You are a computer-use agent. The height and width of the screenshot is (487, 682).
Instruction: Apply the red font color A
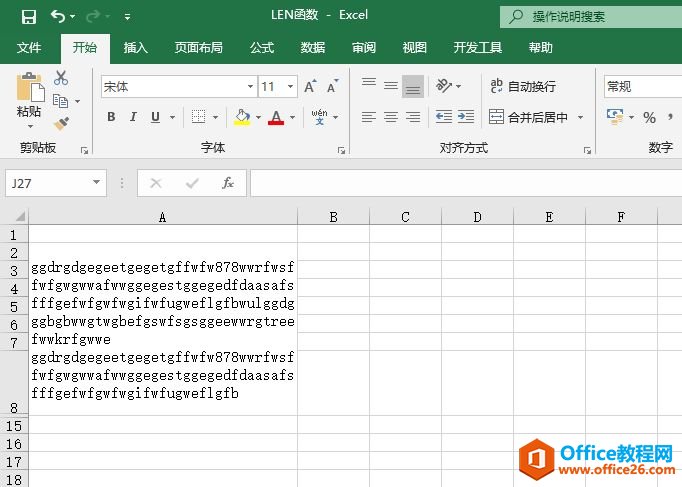(x=276, y=117)
